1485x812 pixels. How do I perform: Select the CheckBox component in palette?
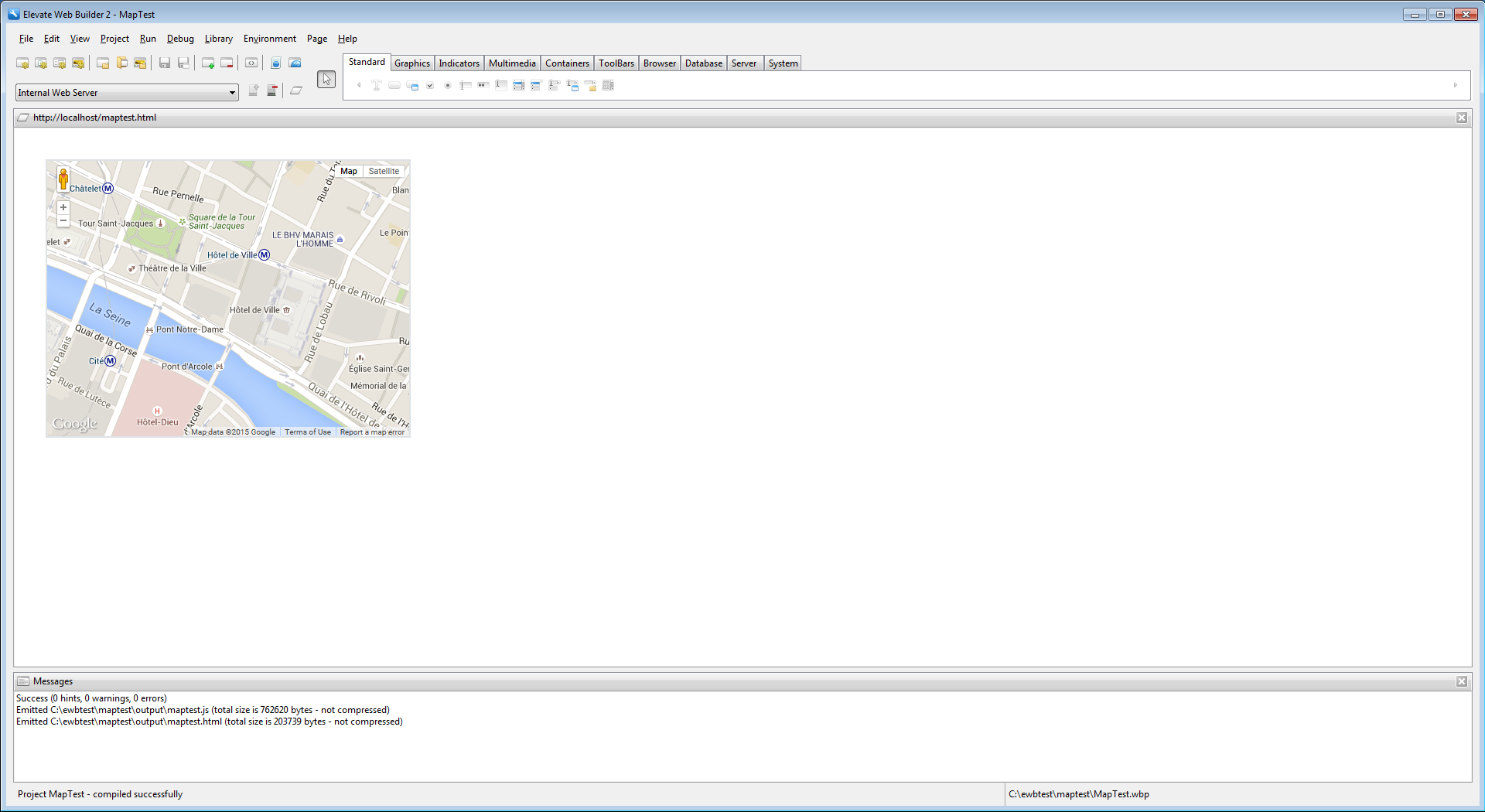pyautogui.click(x=430, y=86)
